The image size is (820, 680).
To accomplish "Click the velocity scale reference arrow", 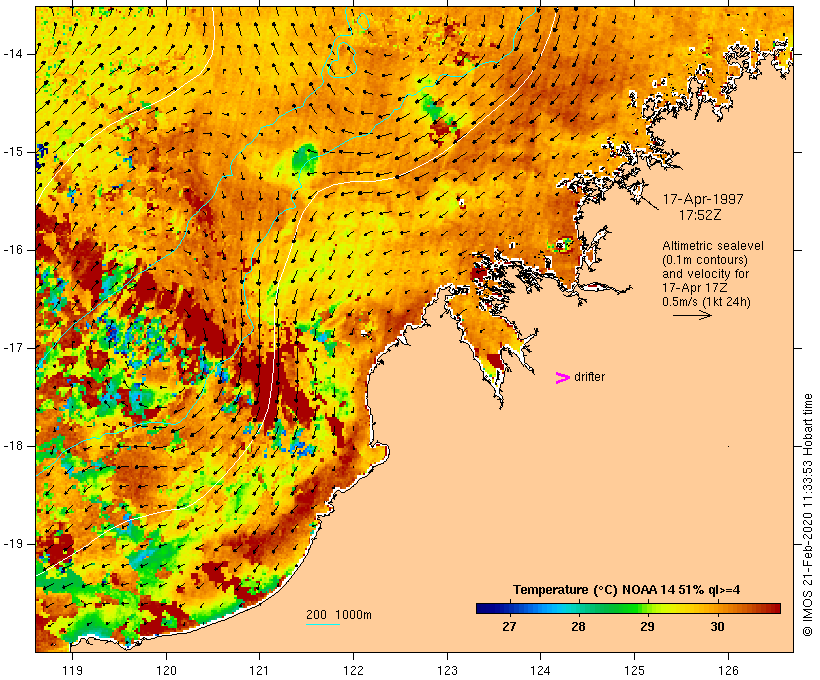I will pos(692,315).
